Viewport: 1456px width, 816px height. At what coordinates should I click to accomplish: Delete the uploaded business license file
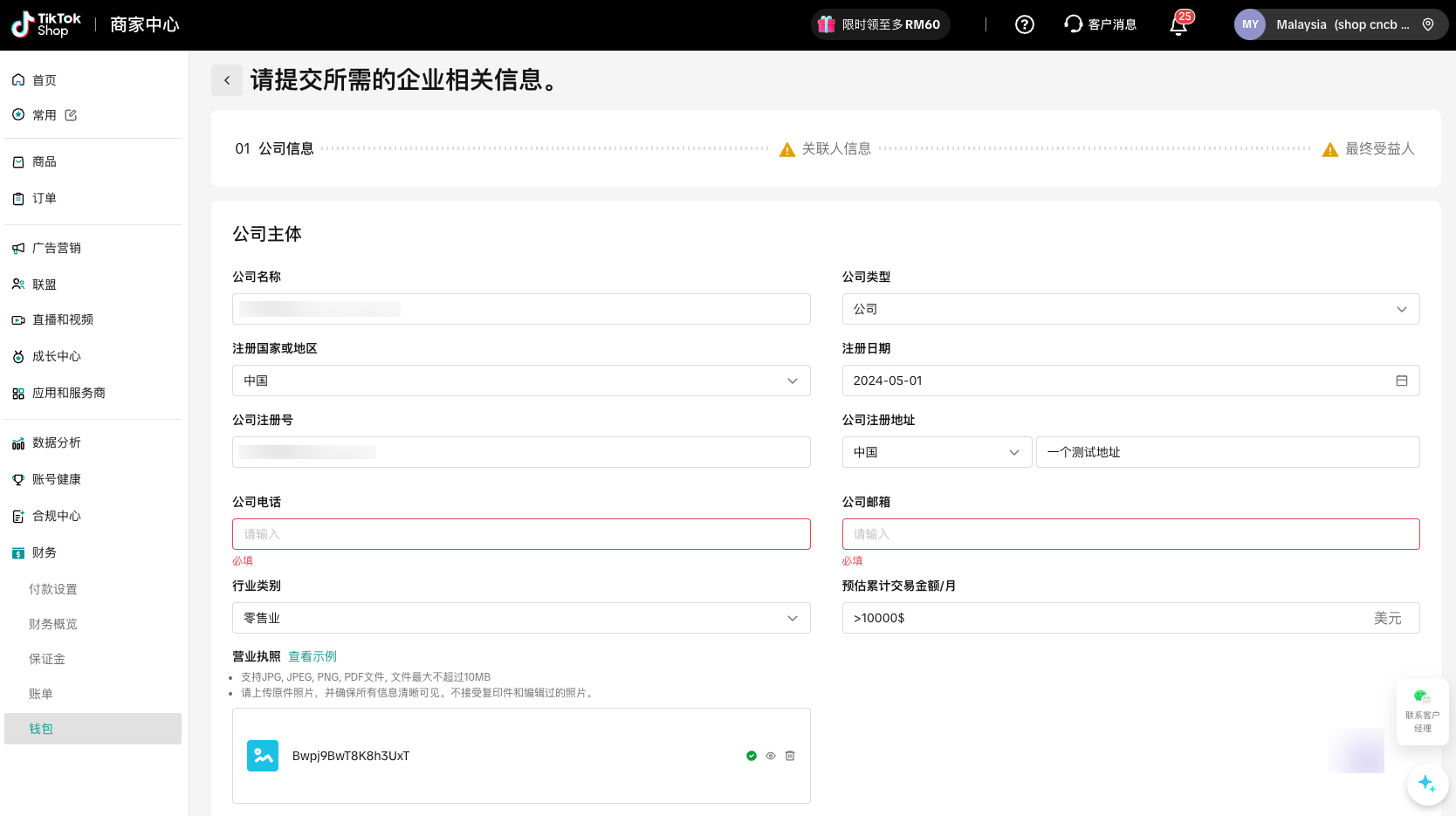click(x=790, y=756)
